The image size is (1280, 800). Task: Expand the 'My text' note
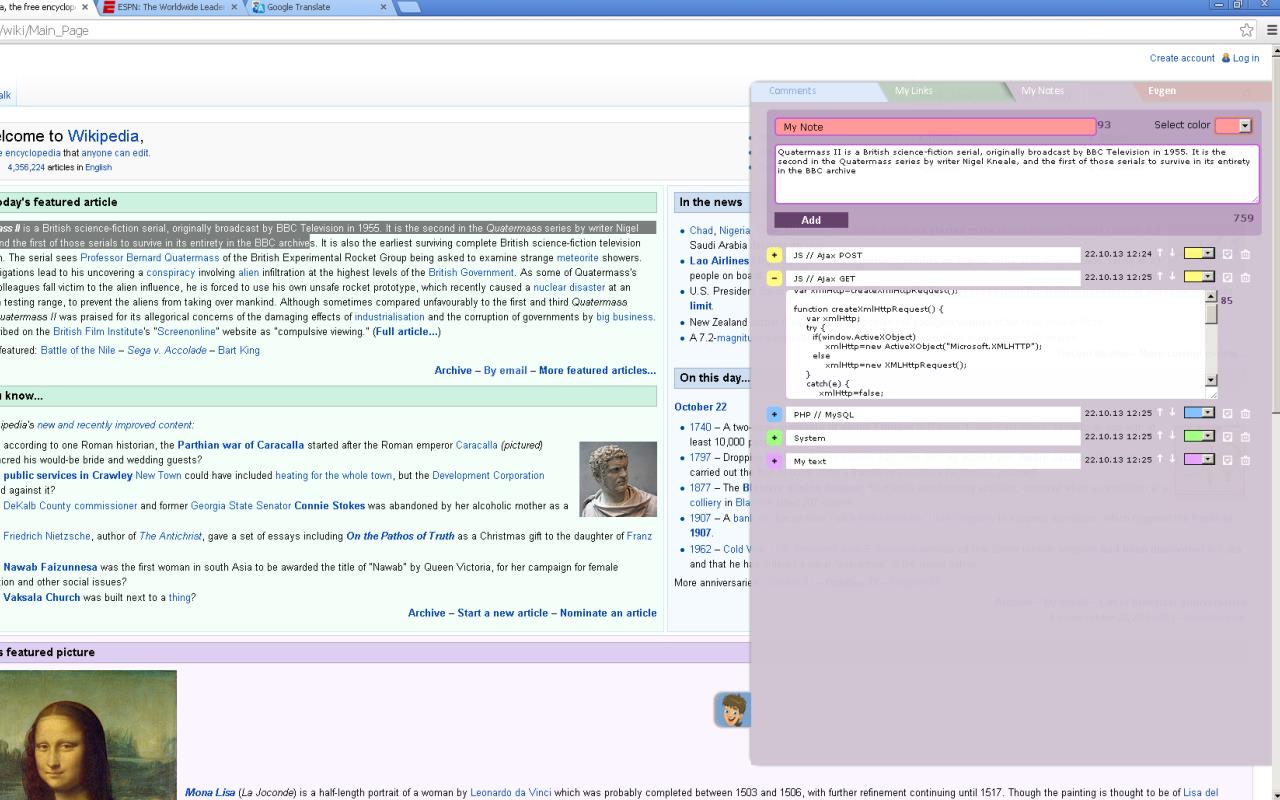(774, 461)
